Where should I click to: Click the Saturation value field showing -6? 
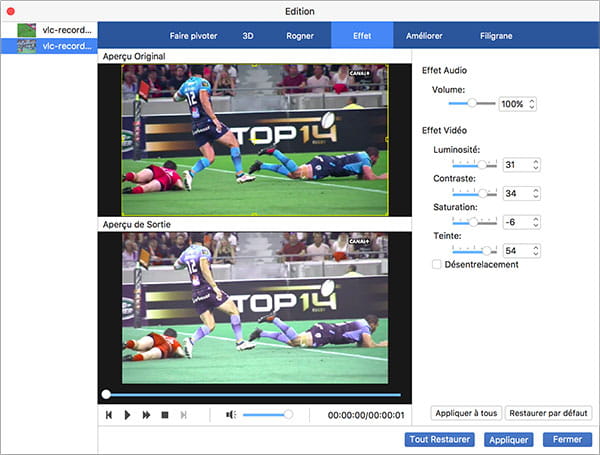(517, 222)
